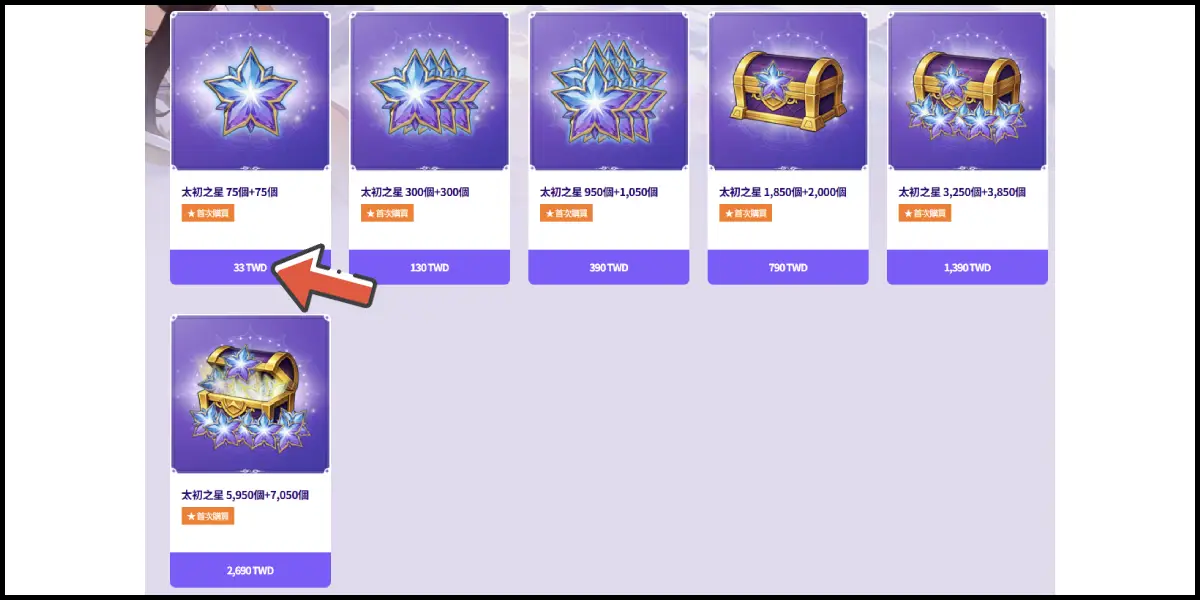Viewport: 1200px width, 600px height.
Task: Buy the 1,390 TWD pack
Action: 967,267
